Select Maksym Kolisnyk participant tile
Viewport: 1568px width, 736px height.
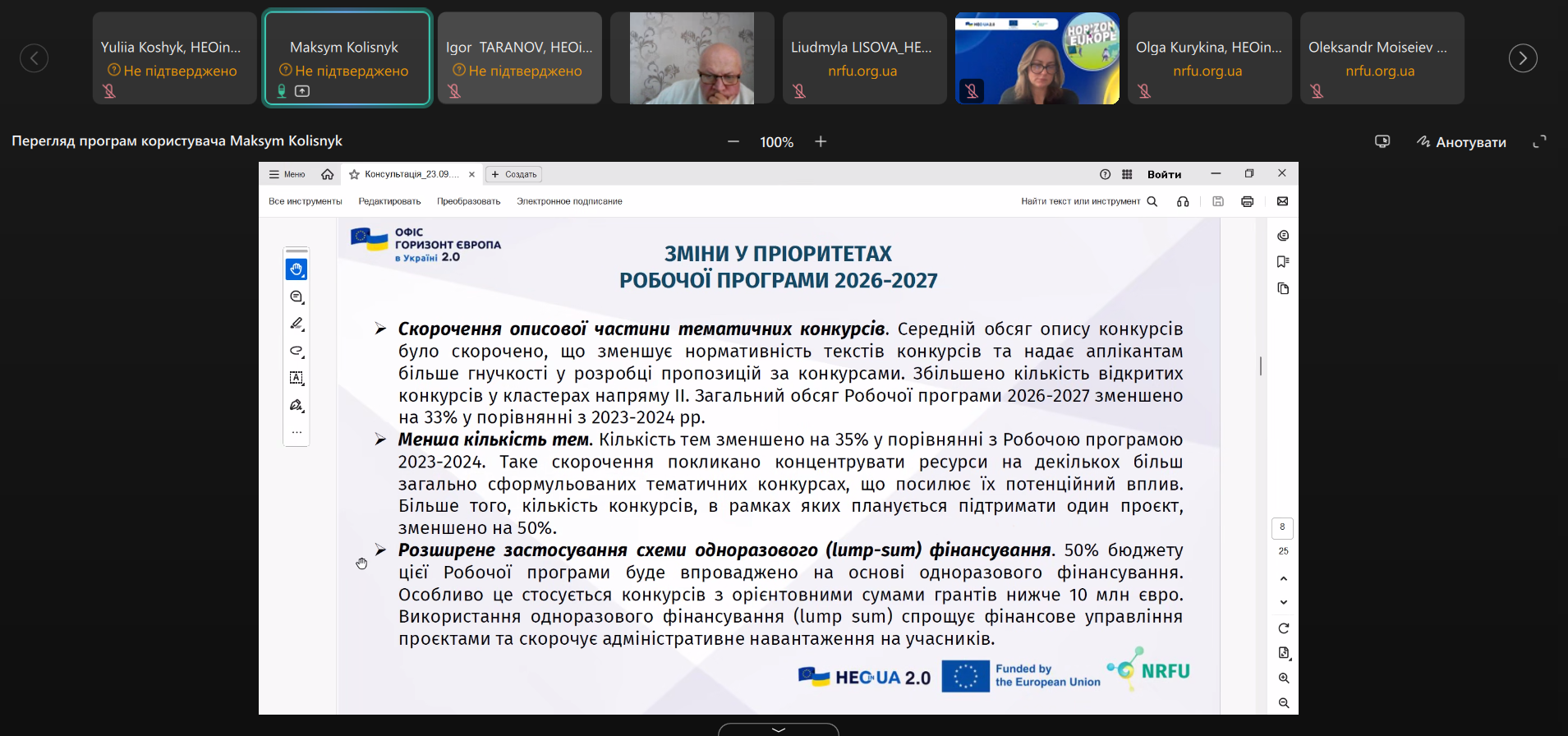347,58
